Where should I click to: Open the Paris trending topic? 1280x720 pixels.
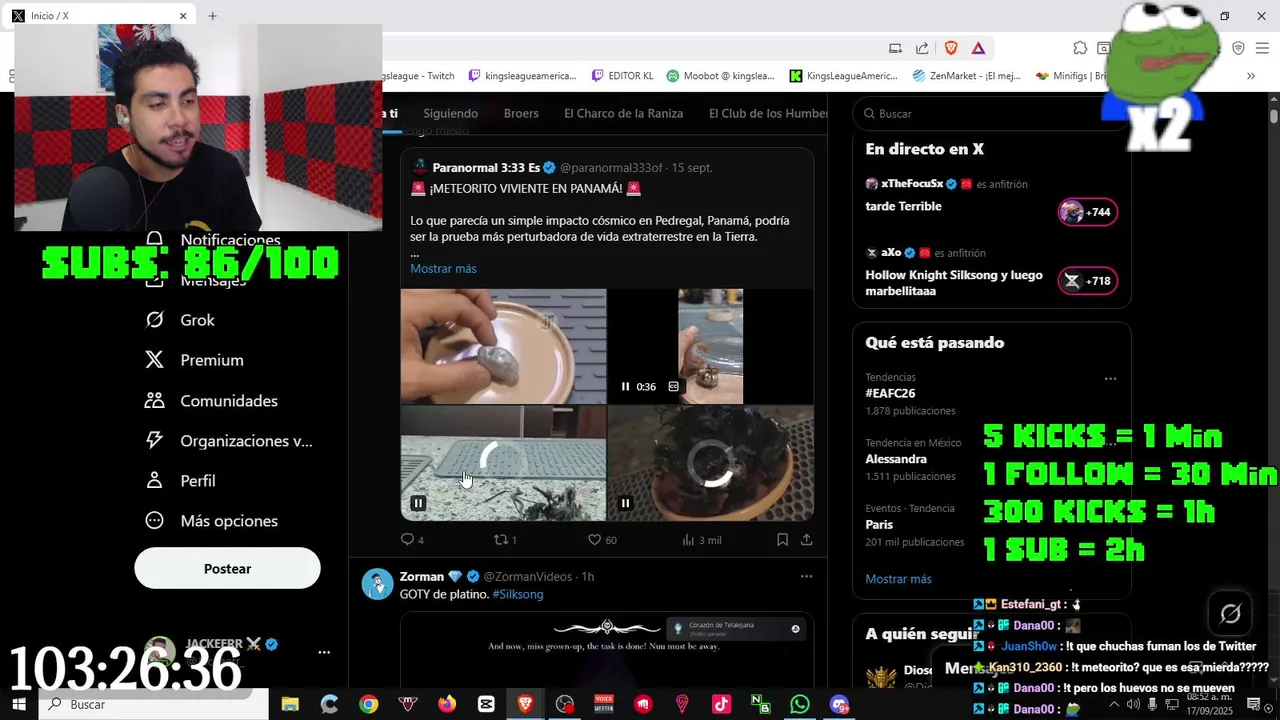879,524
